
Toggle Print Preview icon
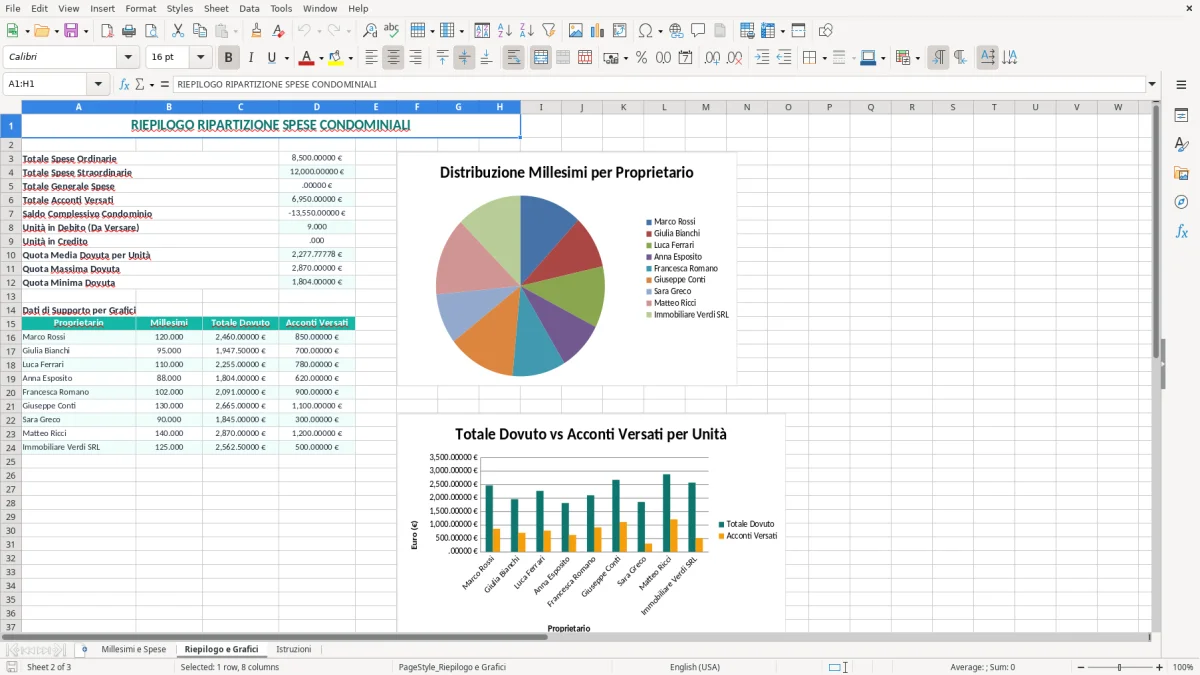click(x=149, y=31)
